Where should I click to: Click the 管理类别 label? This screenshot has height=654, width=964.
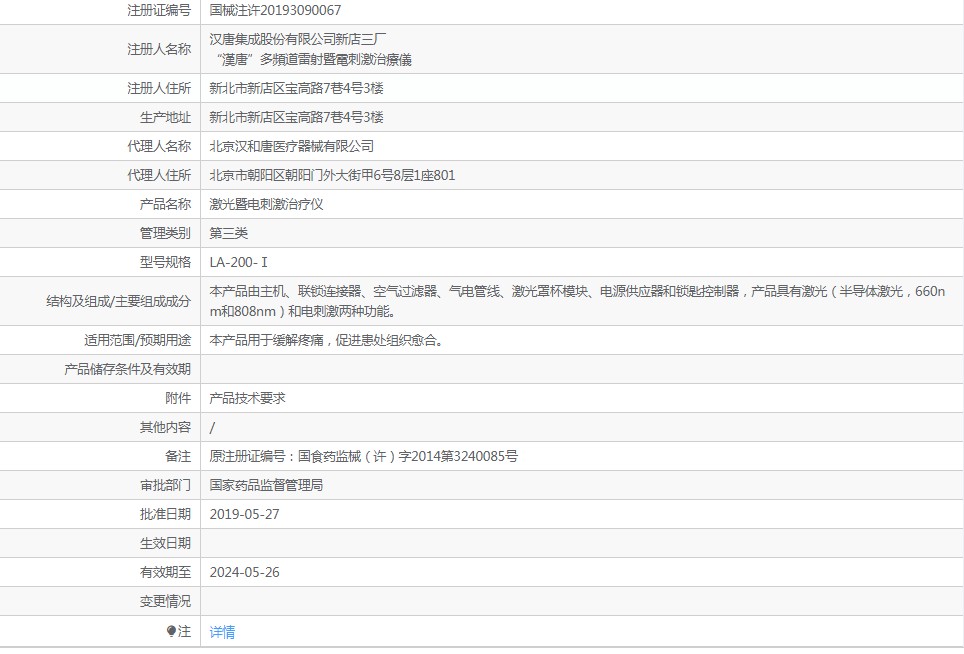[165, 233]
